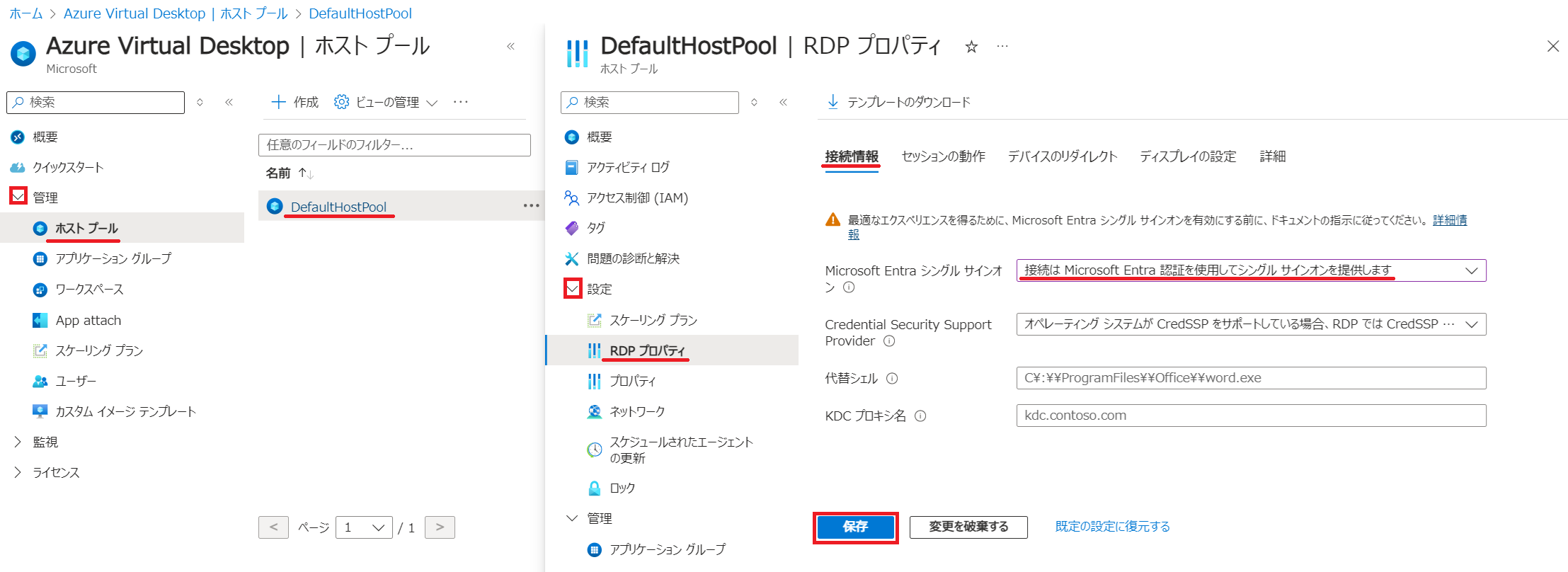
Task: Open 概要 in the left Azure Virtual Desktop menu
Action: tap(45, 137)
